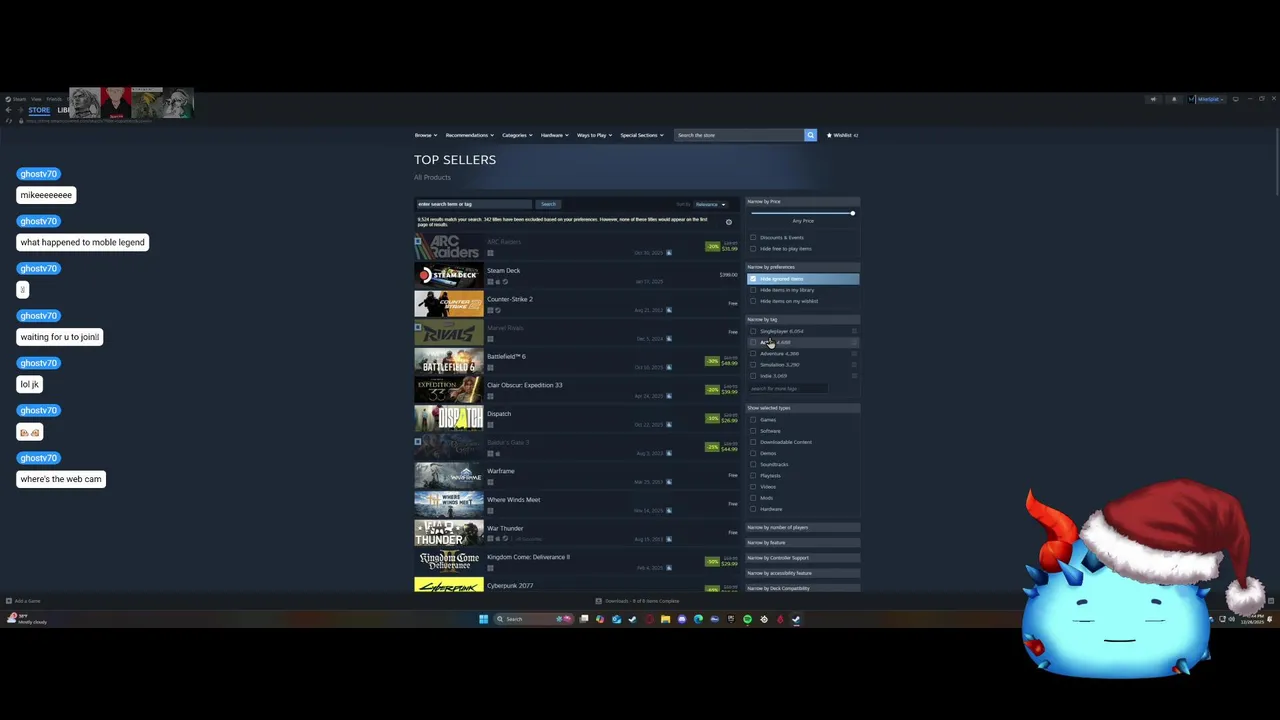Exclude the Indie tag using its icon
1280x720 pixels.
(x=854, y=376)
